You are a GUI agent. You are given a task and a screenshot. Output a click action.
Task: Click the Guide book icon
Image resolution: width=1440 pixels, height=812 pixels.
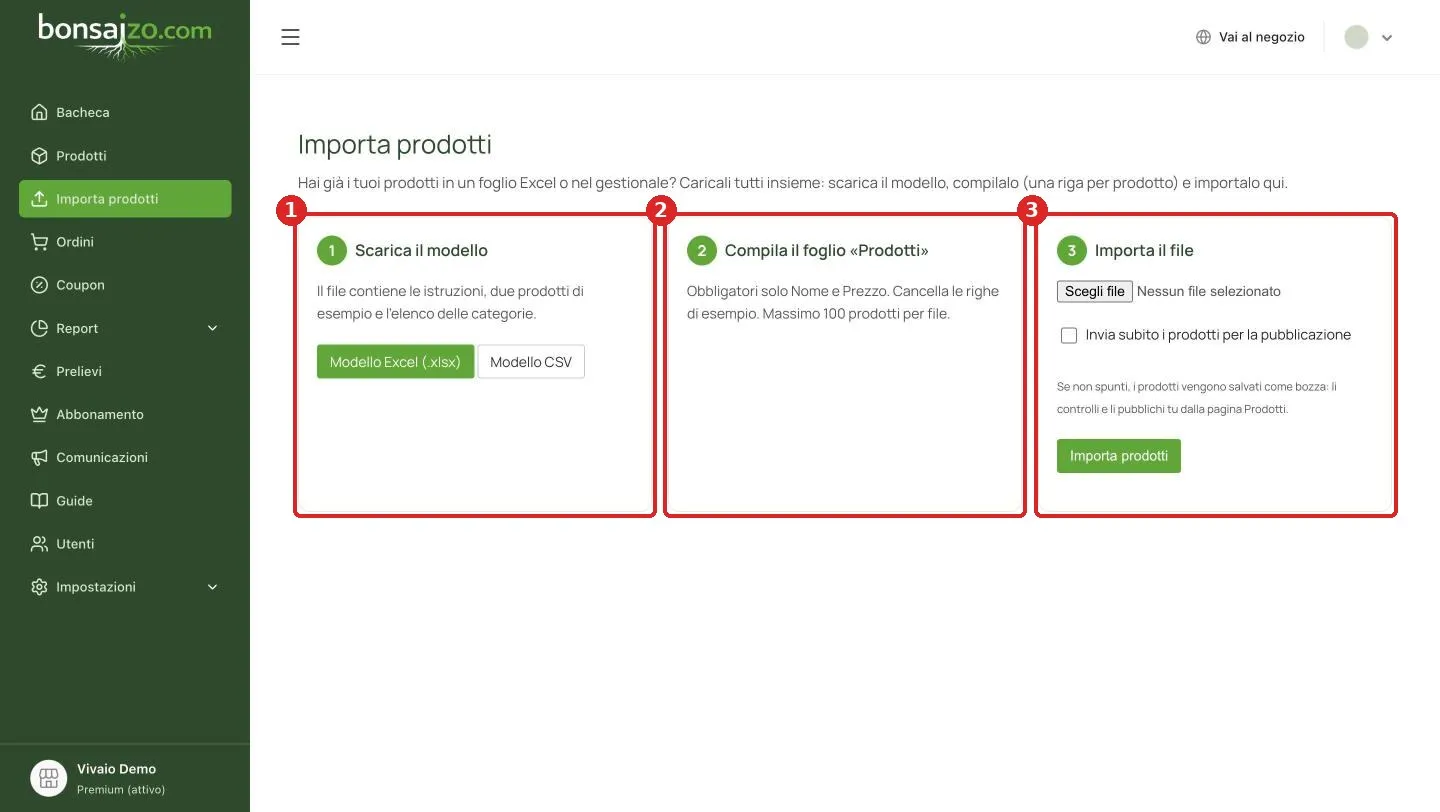(39, 500)
